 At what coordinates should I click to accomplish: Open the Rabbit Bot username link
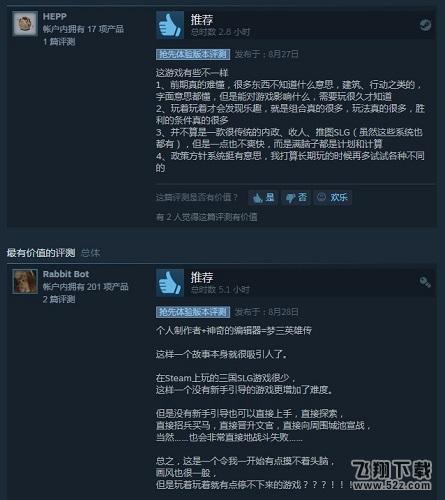click(x=66, y=274)
